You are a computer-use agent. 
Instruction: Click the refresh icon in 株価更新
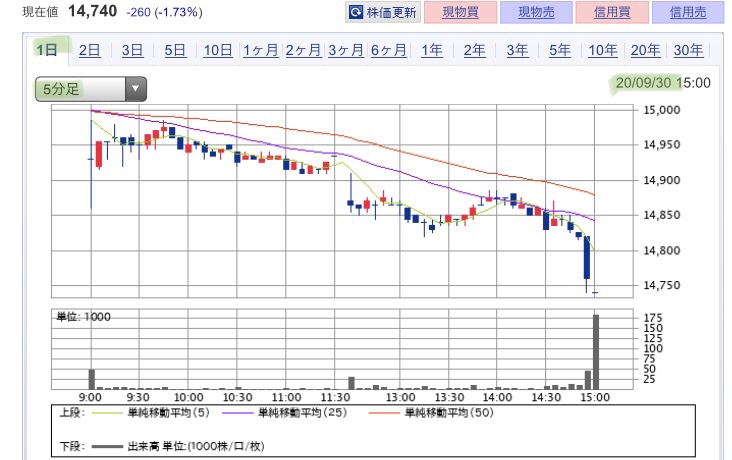pos(356,12)
